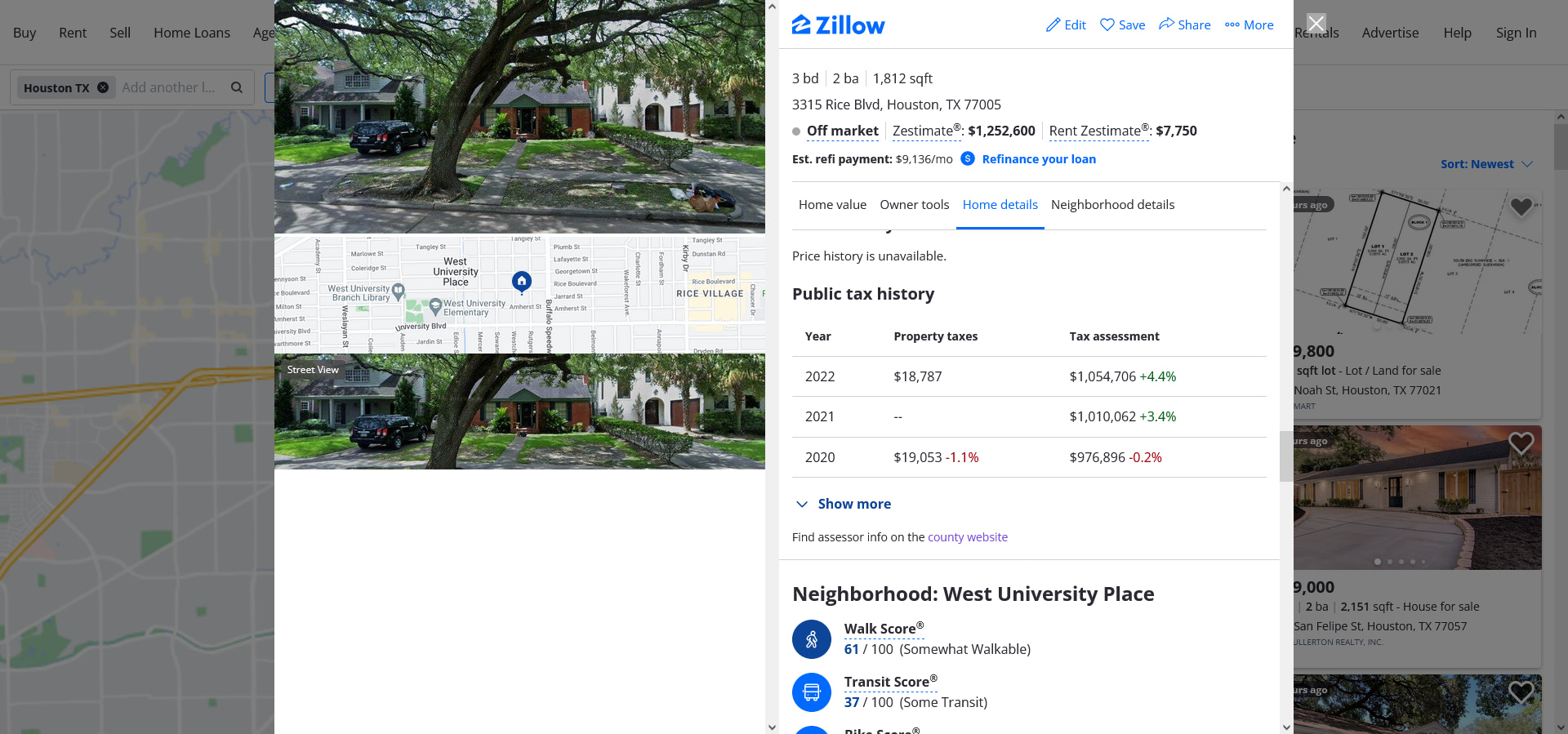Screen dimensions: 1568x734
Task: Open the main house photo
Action: 519,117
